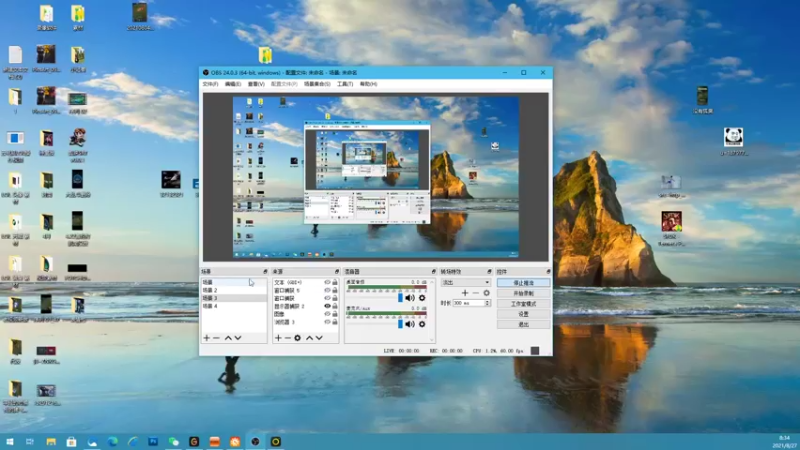Image resolution: width=800 pixels, height=450 pixels.
Task: Open source properties gear icon
Action: [x=297, y=338]
